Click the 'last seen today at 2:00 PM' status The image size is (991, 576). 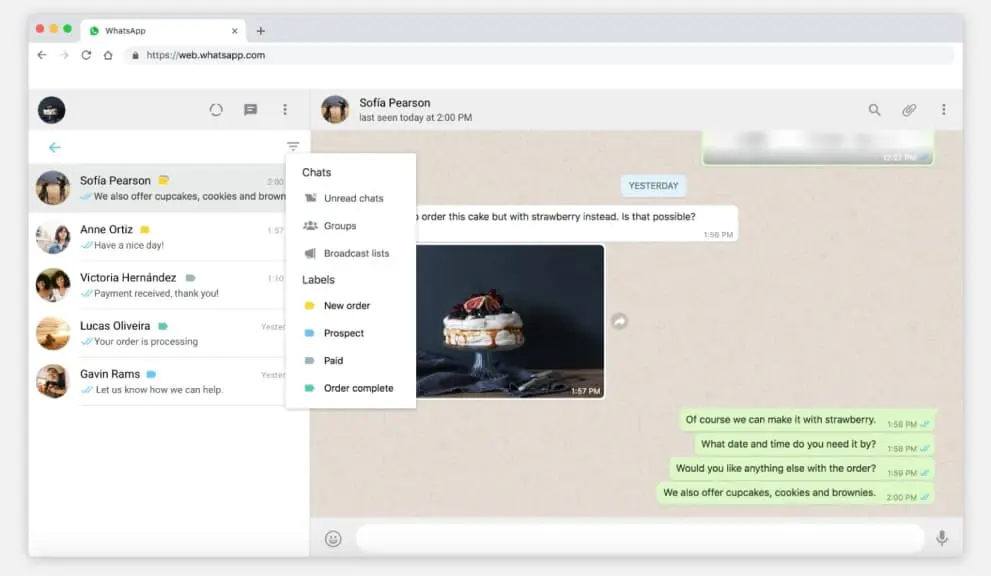pos(415,118)
